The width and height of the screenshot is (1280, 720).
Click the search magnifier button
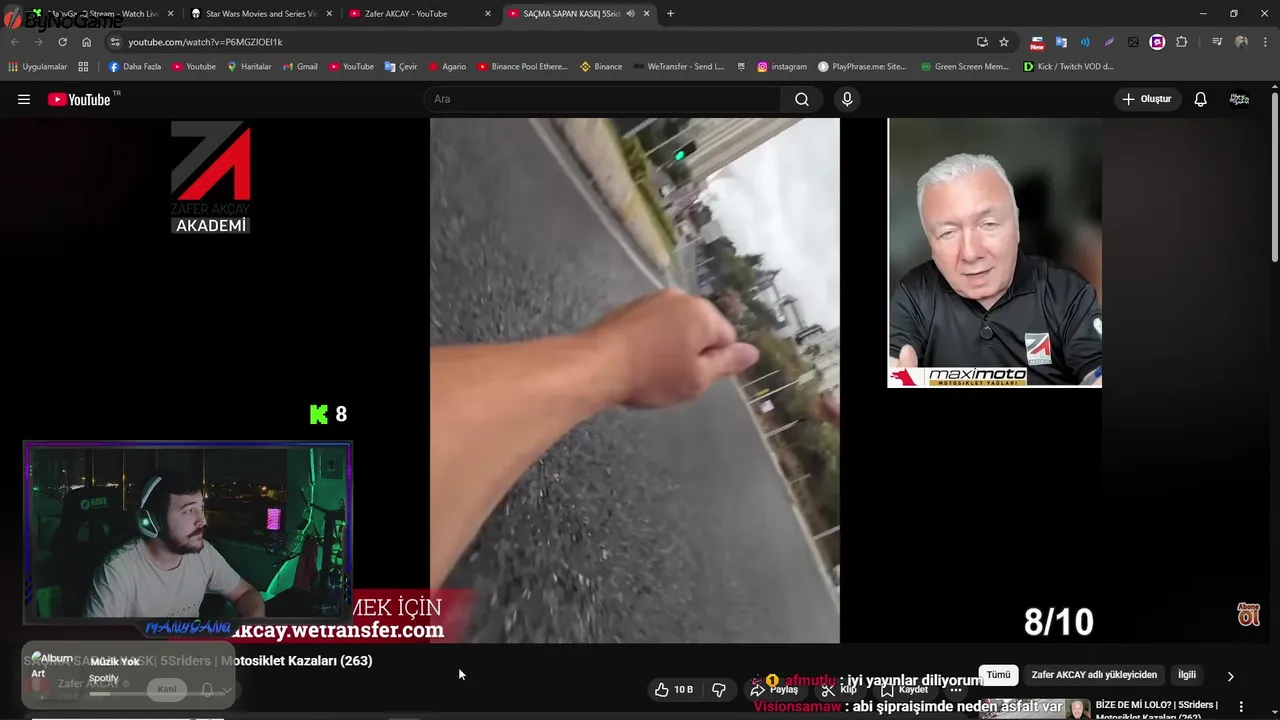pyautogui.click(x=802, y=99)
